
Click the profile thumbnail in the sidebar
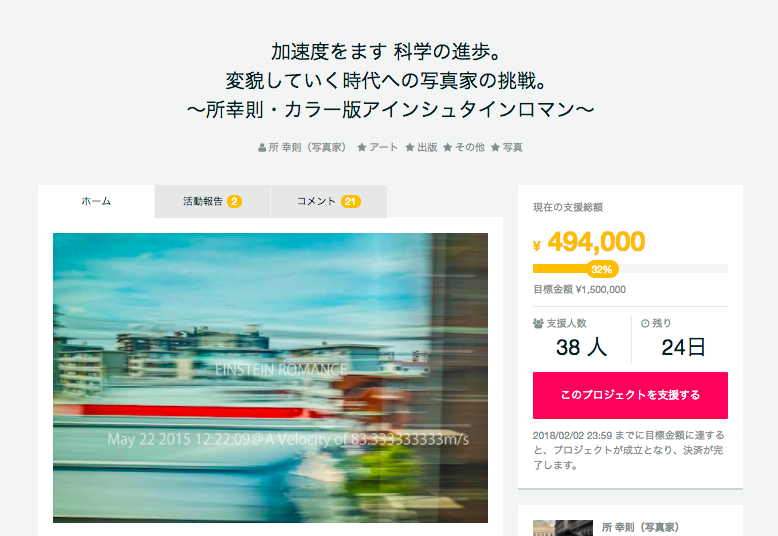(x=563, y=528)
